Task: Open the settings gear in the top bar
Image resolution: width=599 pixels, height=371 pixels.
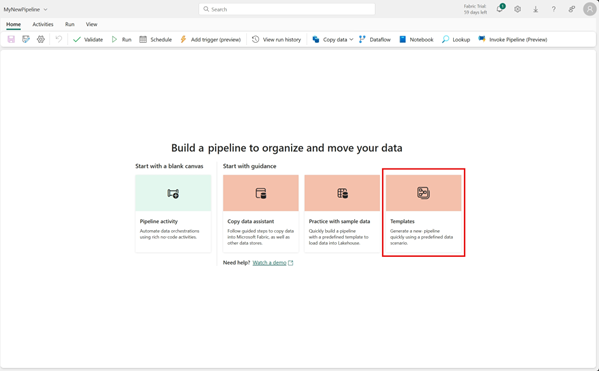Action: point(517,9)
